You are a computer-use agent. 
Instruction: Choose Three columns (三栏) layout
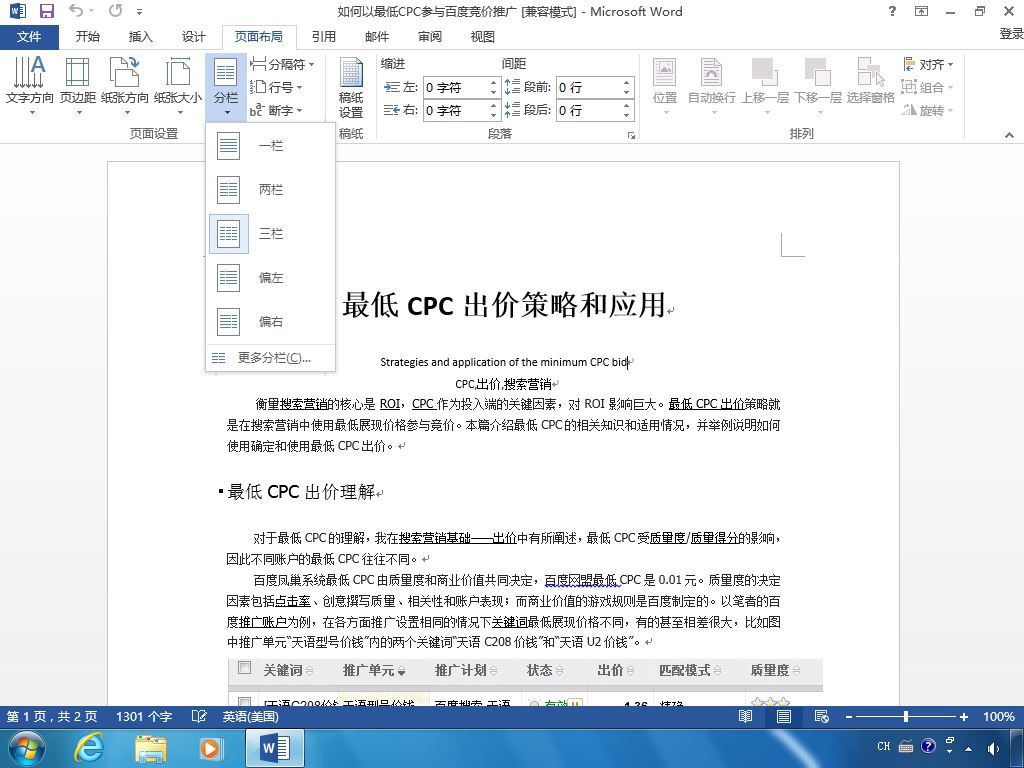(270, 233)
